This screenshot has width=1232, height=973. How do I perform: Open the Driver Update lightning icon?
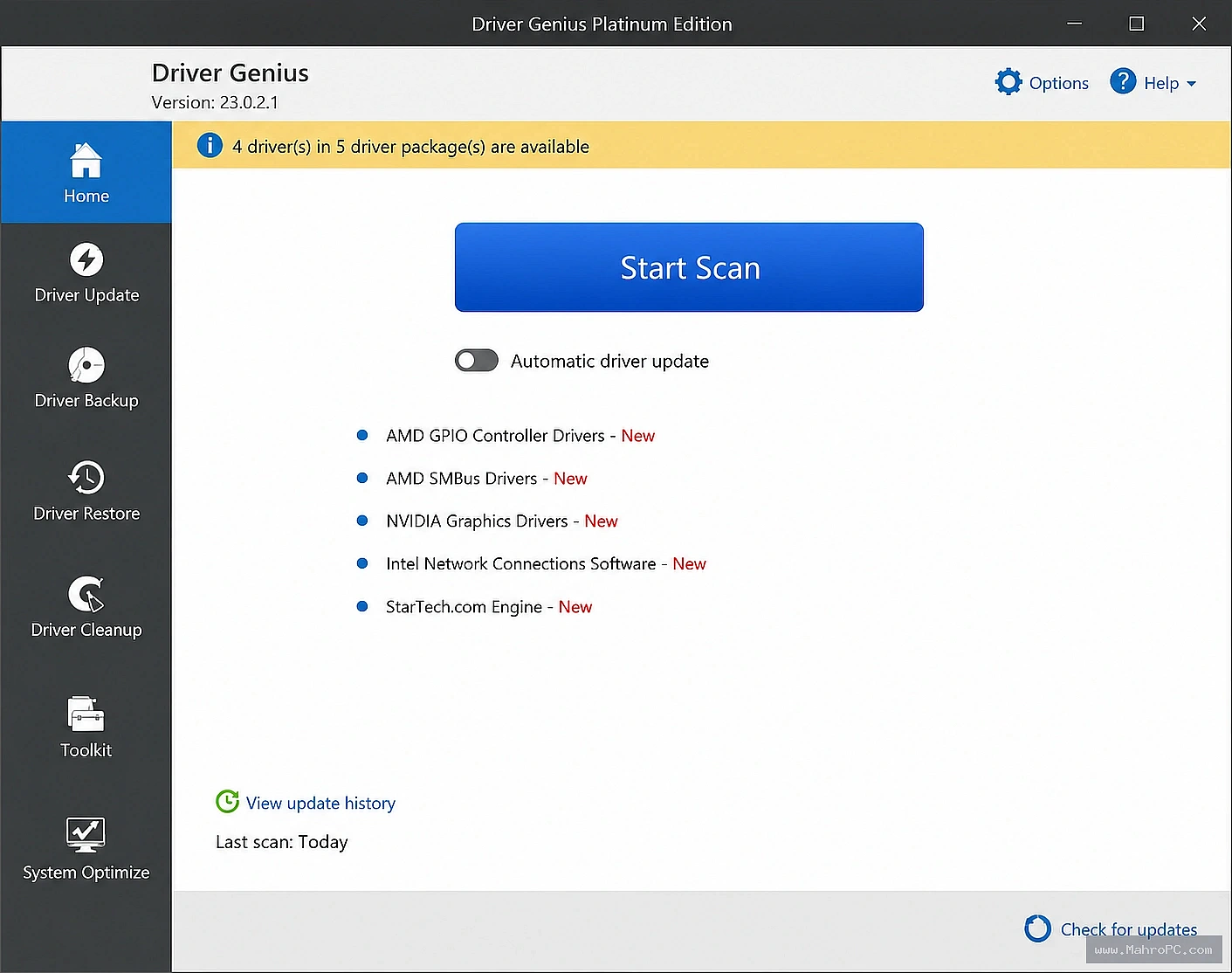click(x=86, y=259)
